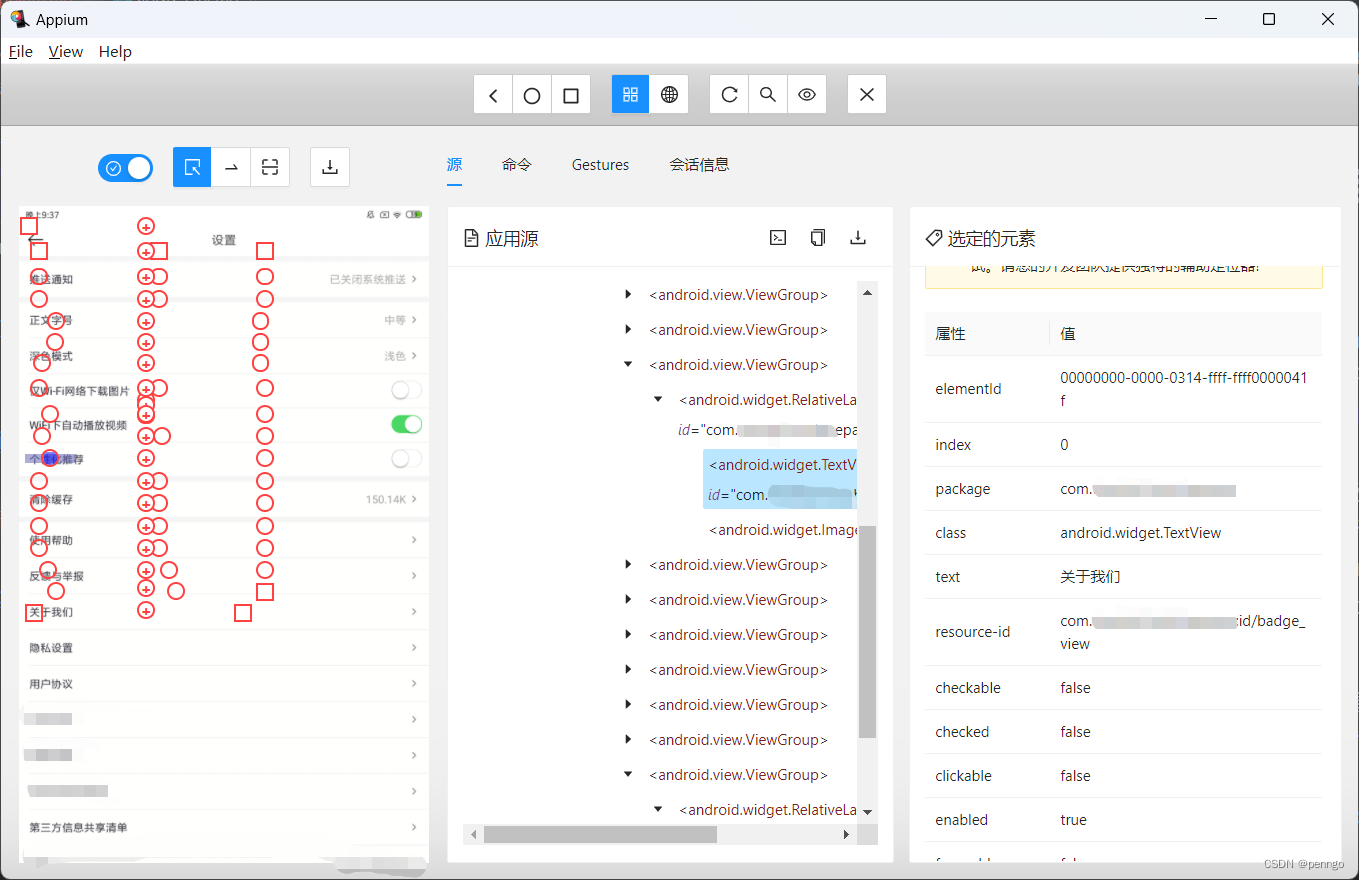Image resolution: width=1359 pixels, height=880 pixels.
Task: Click the resource-id value ending badge_view
Action: pos(1185,633)
